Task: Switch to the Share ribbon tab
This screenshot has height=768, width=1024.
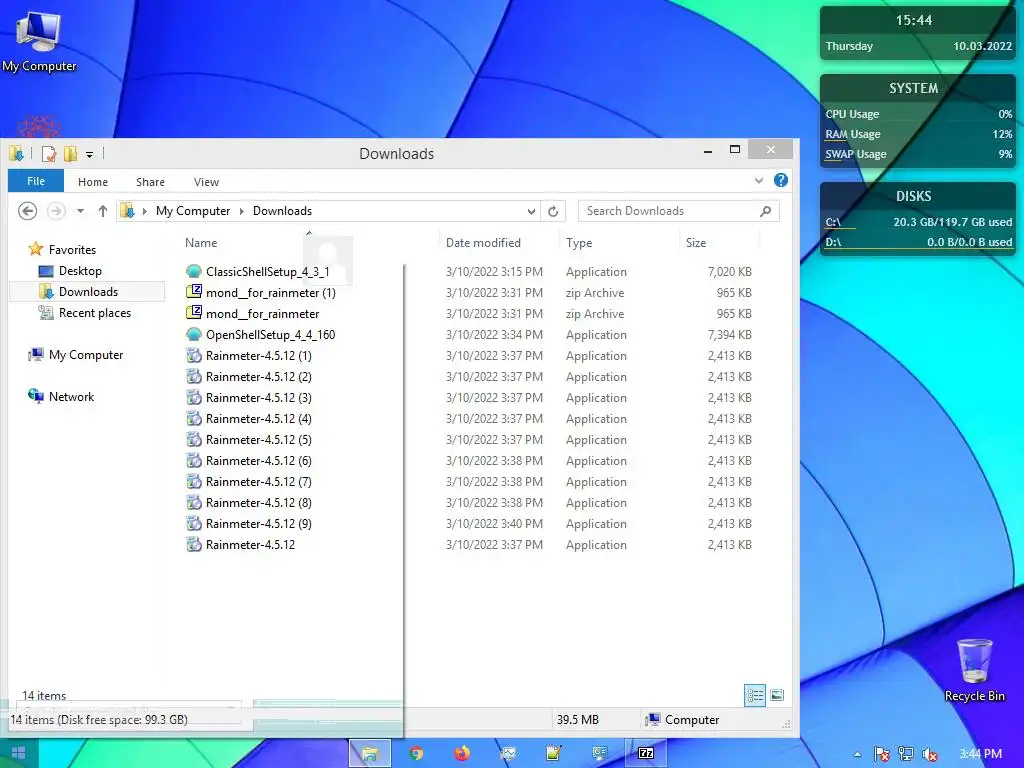Action: tap(150, 182)
